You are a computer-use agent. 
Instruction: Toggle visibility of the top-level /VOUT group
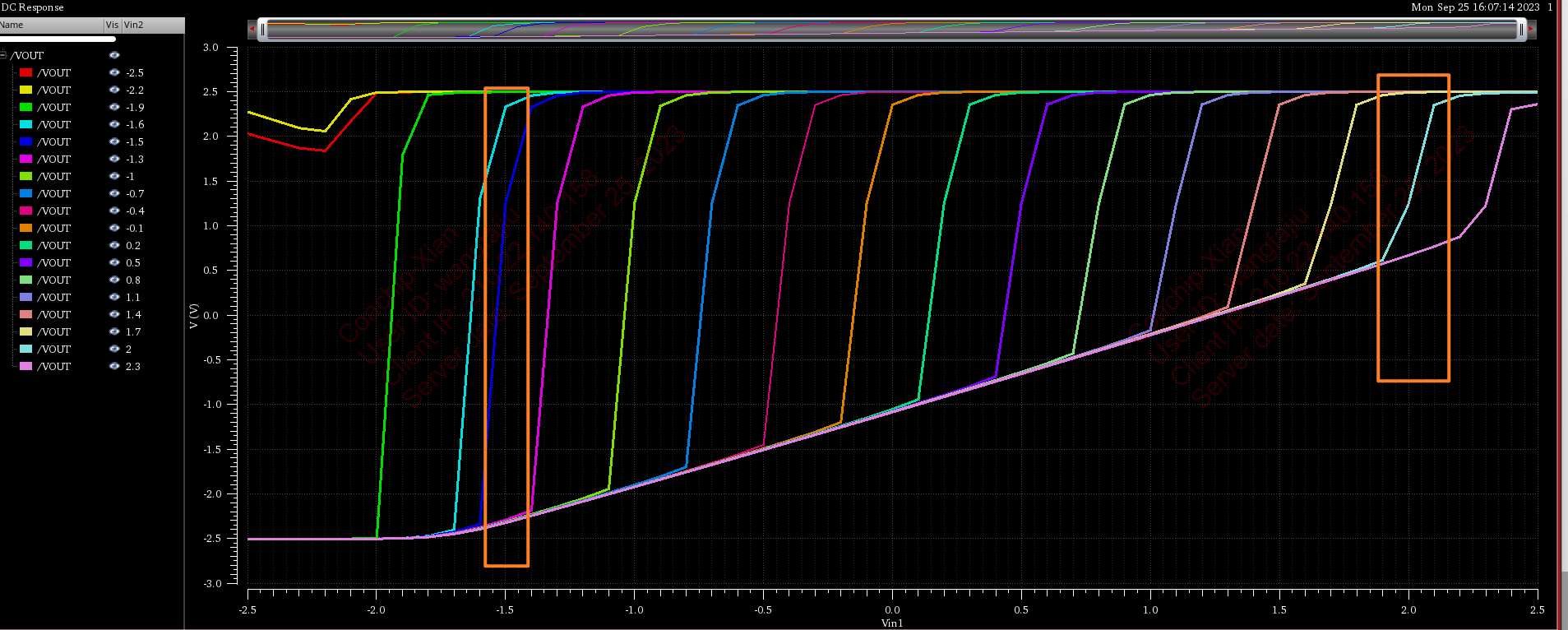114,55
